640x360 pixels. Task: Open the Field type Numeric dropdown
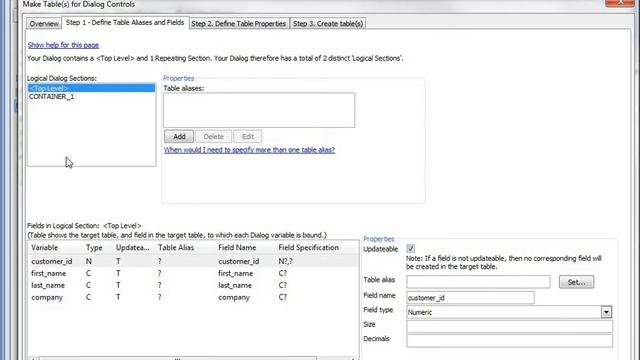click(x=606, y=312)
